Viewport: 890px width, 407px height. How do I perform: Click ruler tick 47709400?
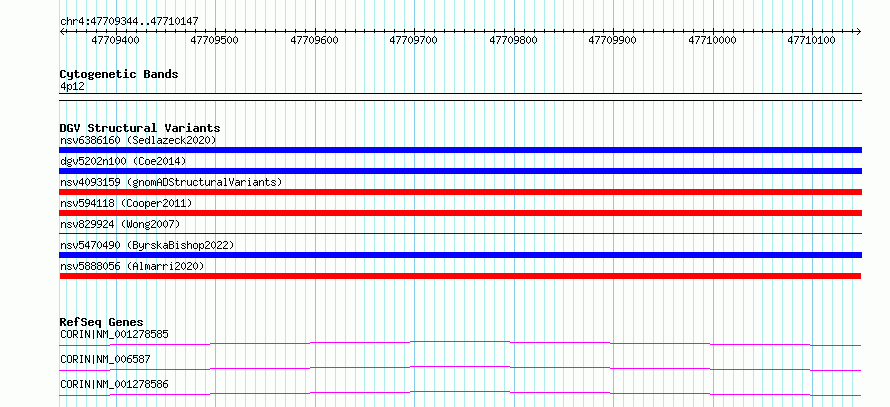tap(116, 40)
